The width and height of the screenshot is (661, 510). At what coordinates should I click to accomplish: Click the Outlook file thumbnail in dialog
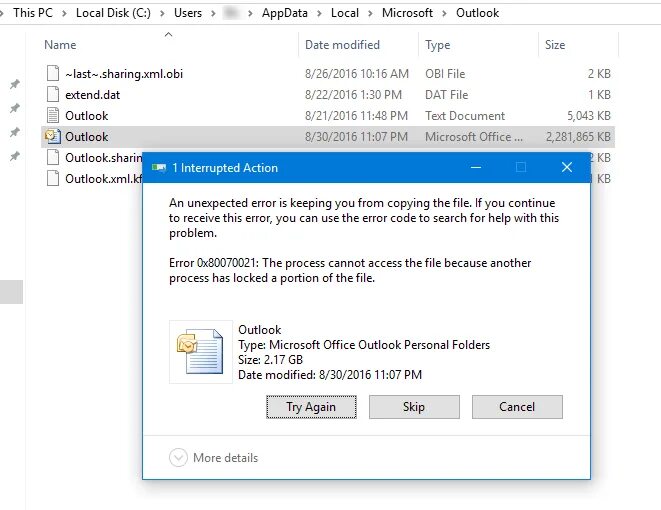pyautogui.click(x=201, y=352)
